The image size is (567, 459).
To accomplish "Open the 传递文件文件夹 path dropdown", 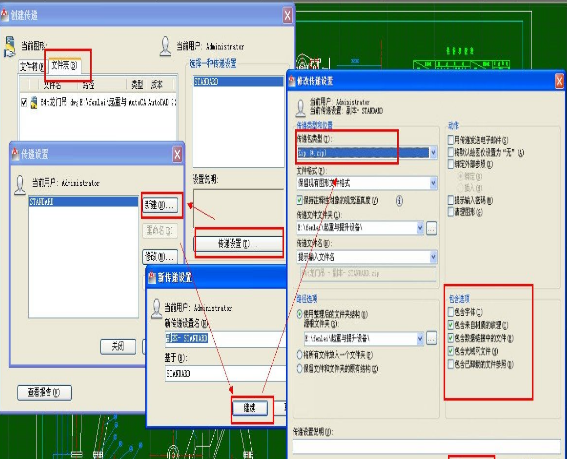I will tap(420, 228).
